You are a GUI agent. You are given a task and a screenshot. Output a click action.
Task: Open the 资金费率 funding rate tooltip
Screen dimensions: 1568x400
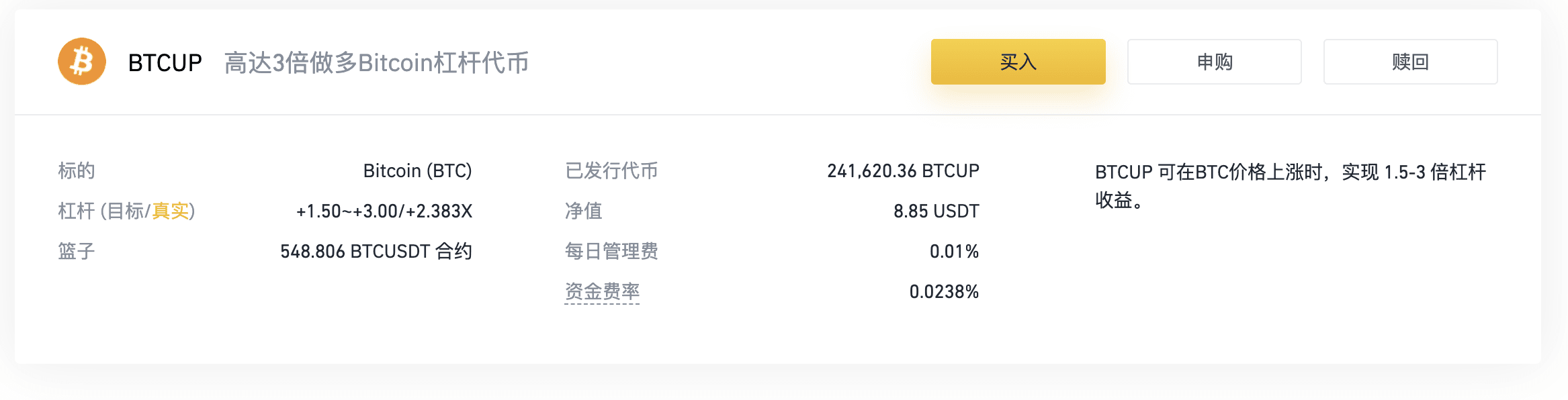(x=601, y=291)
